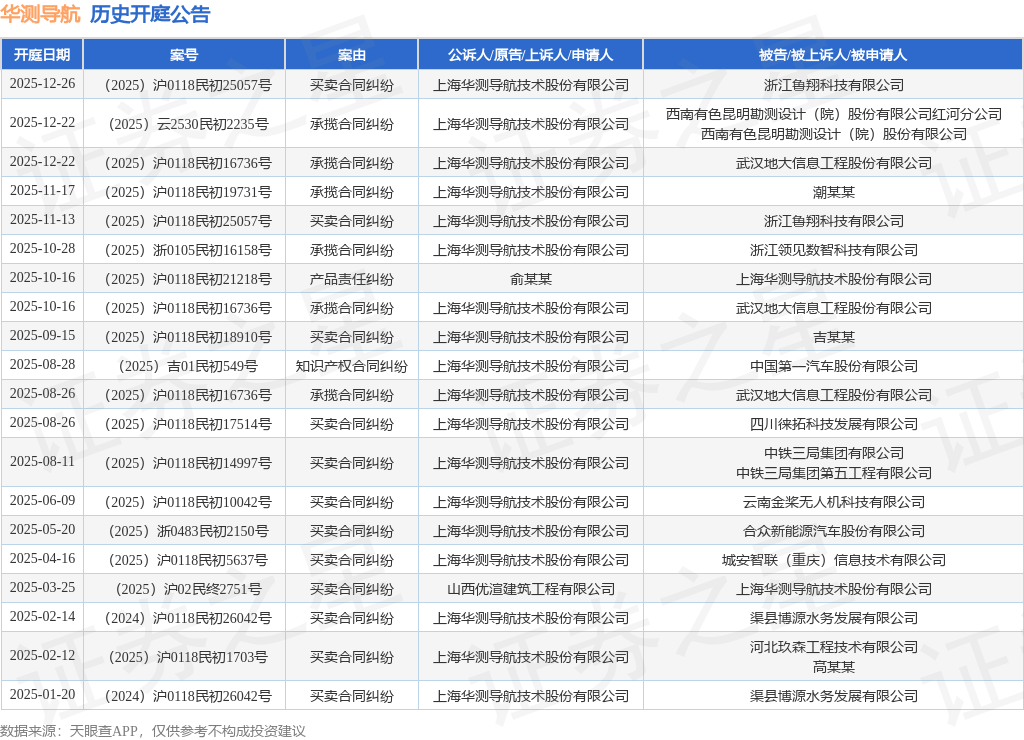Select the date cell 2025-06-09

click(42, 500)
